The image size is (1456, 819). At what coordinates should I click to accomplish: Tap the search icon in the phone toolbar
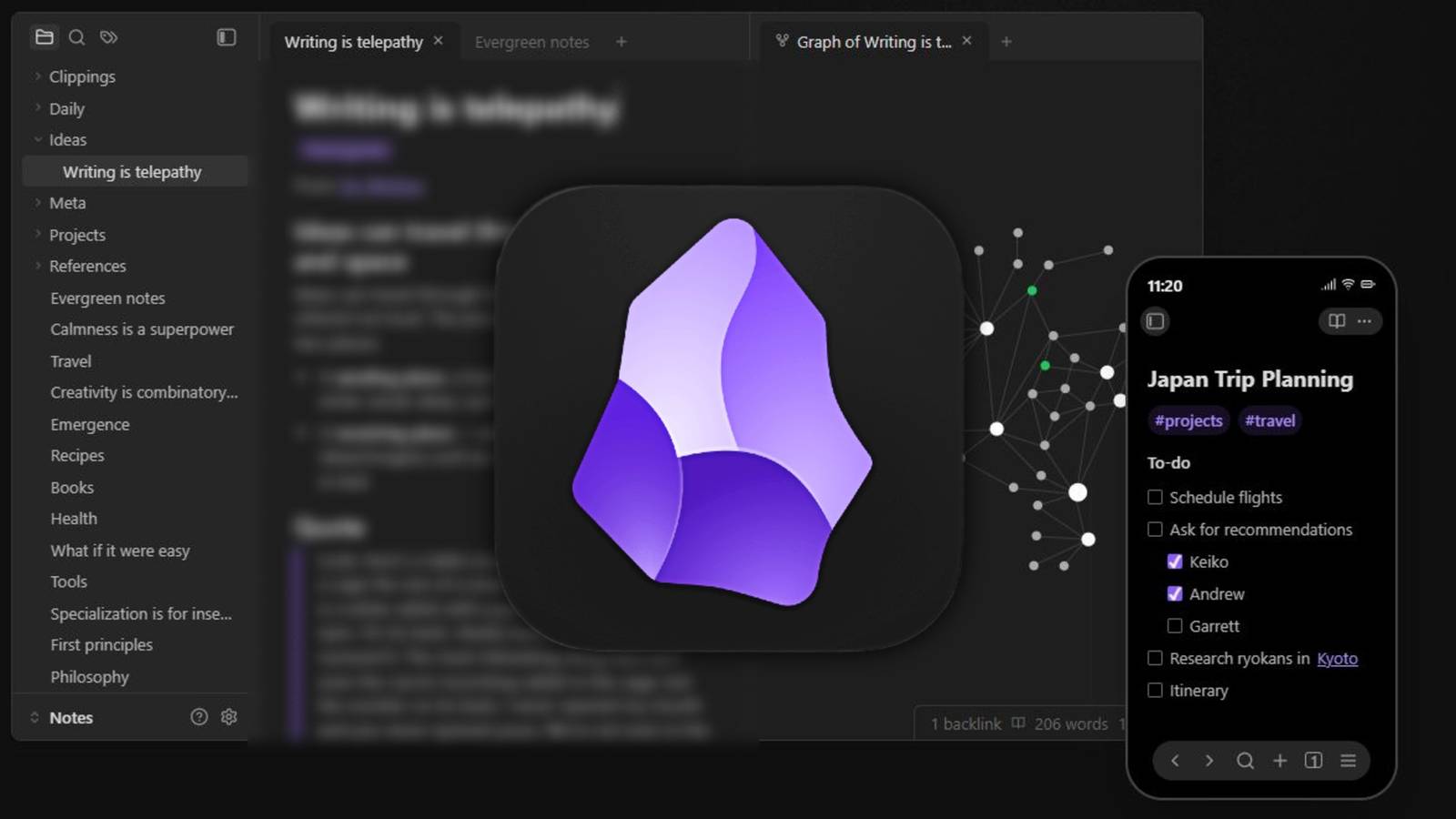(x=1245, y=761)
